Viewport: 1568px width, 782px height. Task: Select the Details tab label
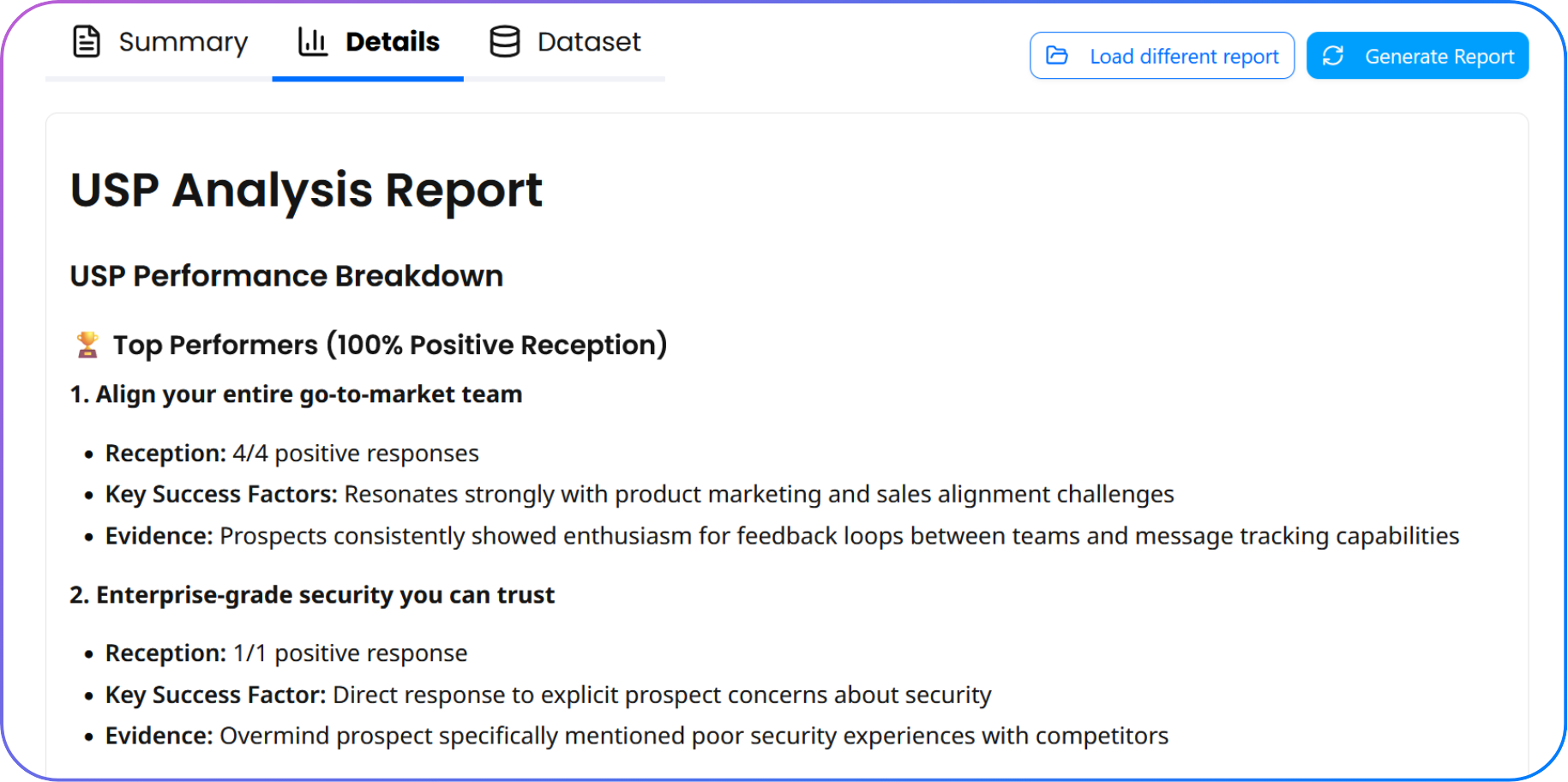392,41
